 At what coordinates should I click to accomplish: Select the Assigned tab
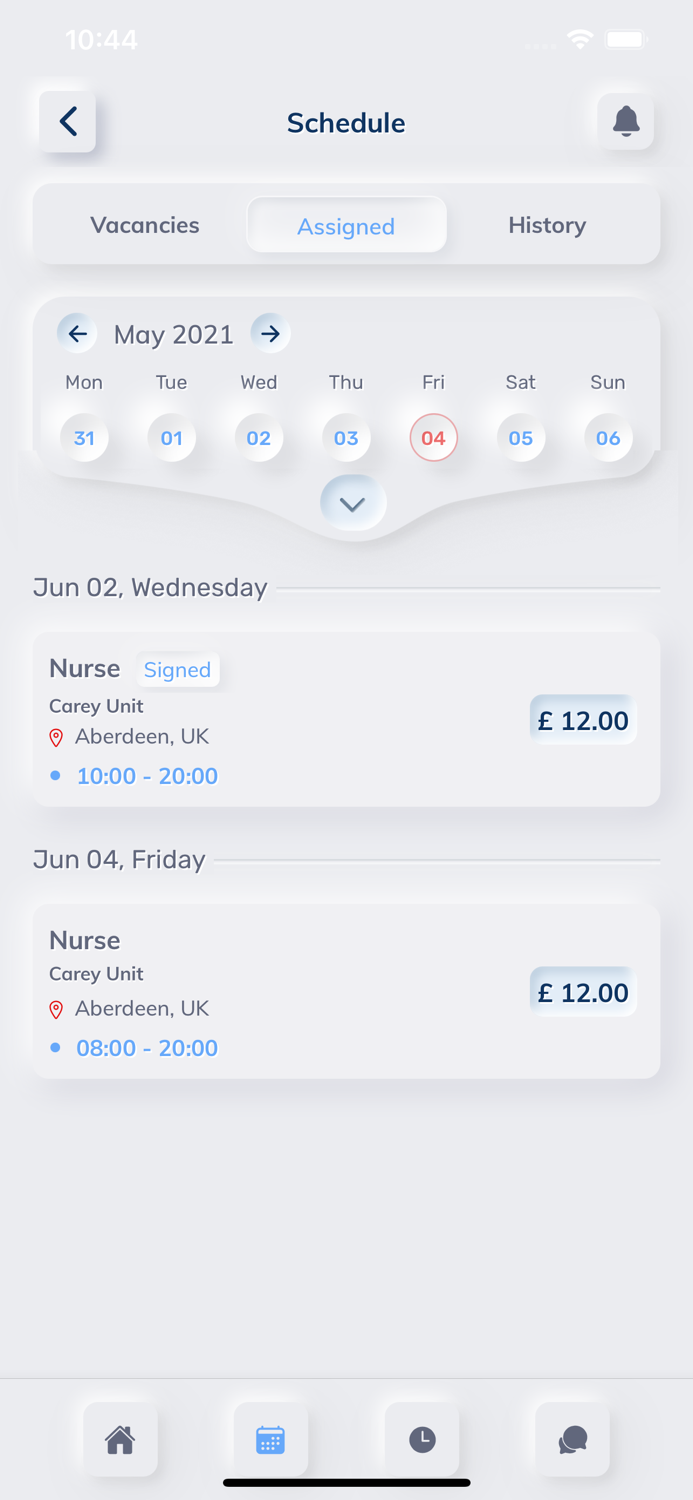(x=346, y=225)
